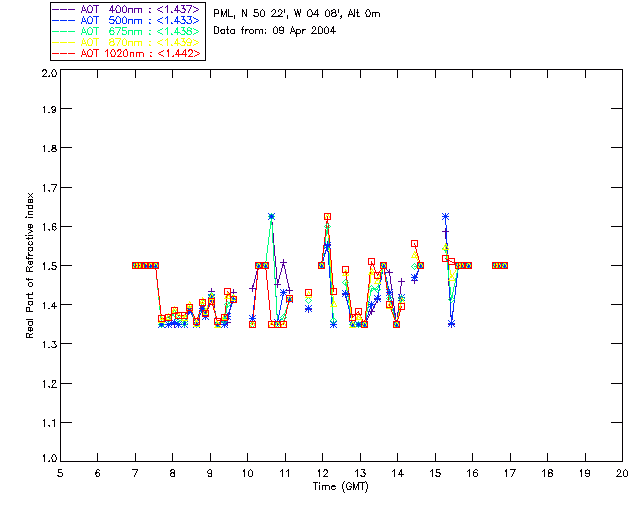
Task: Click the 2.0 y-axis tick label
Action: [x=49, y=73]
